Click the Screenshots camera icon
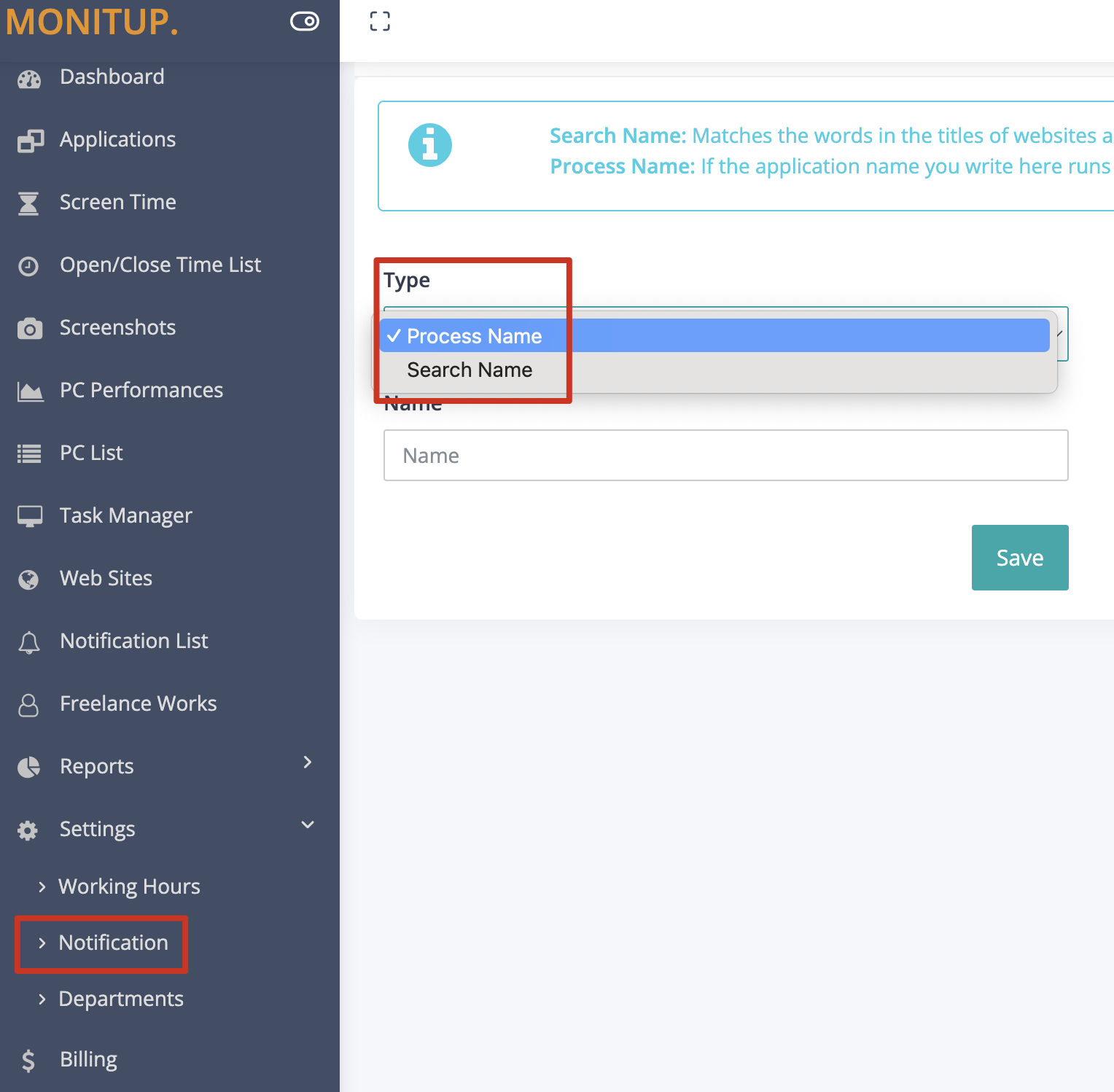1114x1092 pixels. (x=29, y=329)
